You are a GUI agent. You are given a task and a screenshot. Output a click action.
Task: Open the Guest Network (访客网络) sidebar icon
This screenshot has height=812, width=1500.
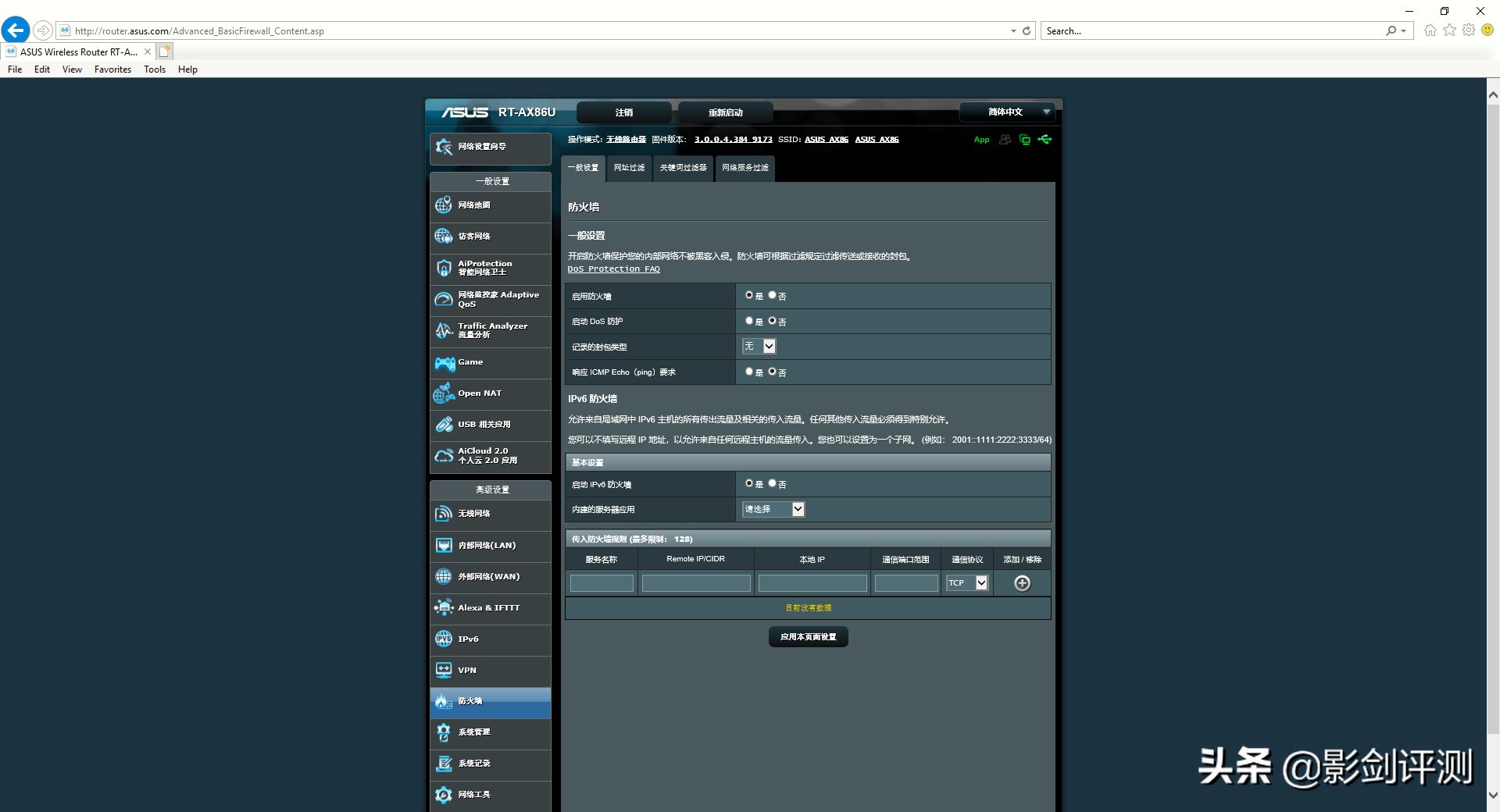tap(444, 236)
